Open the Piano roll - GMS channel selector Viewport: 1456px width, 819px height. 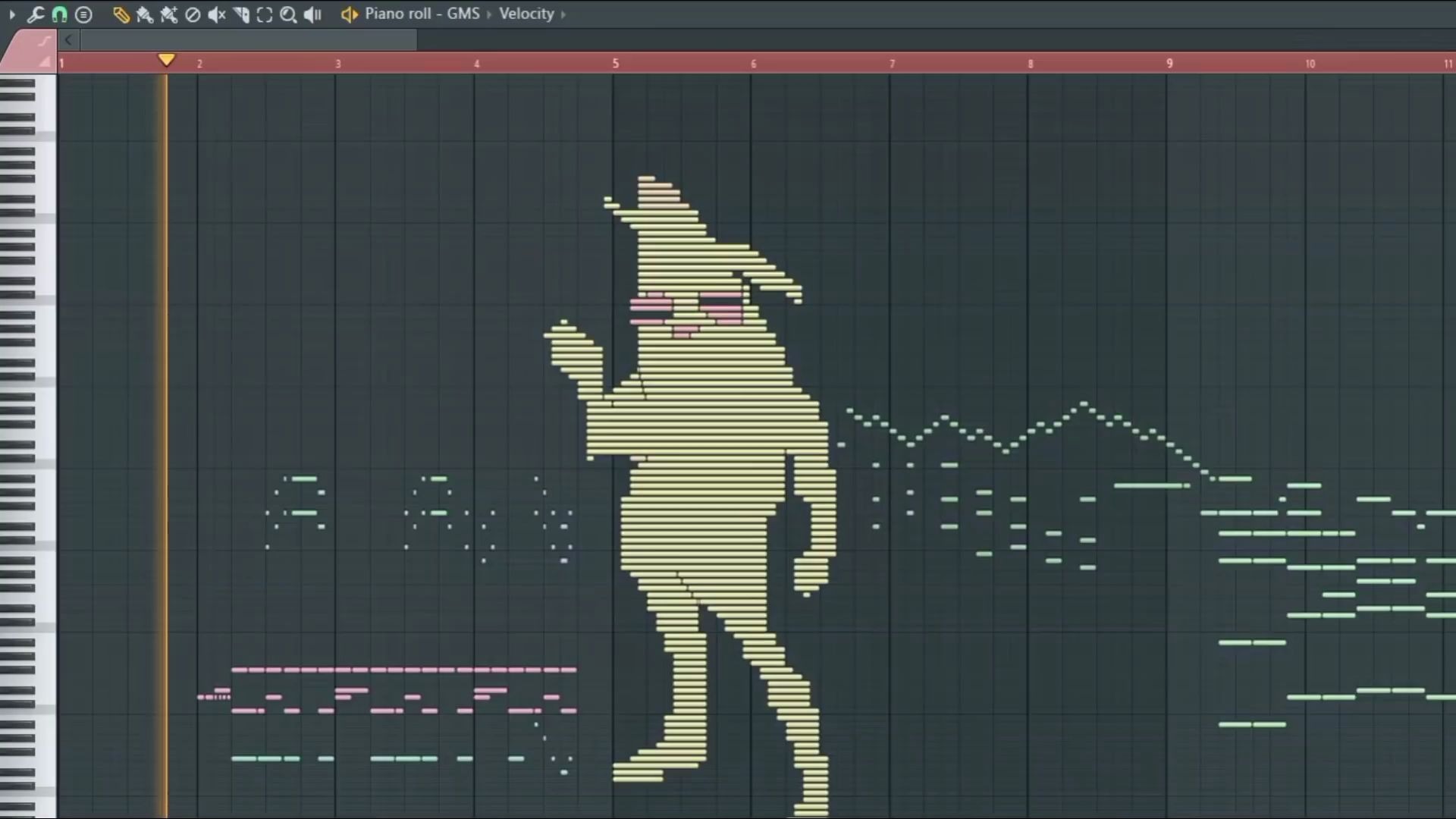(x=422, y=14)
